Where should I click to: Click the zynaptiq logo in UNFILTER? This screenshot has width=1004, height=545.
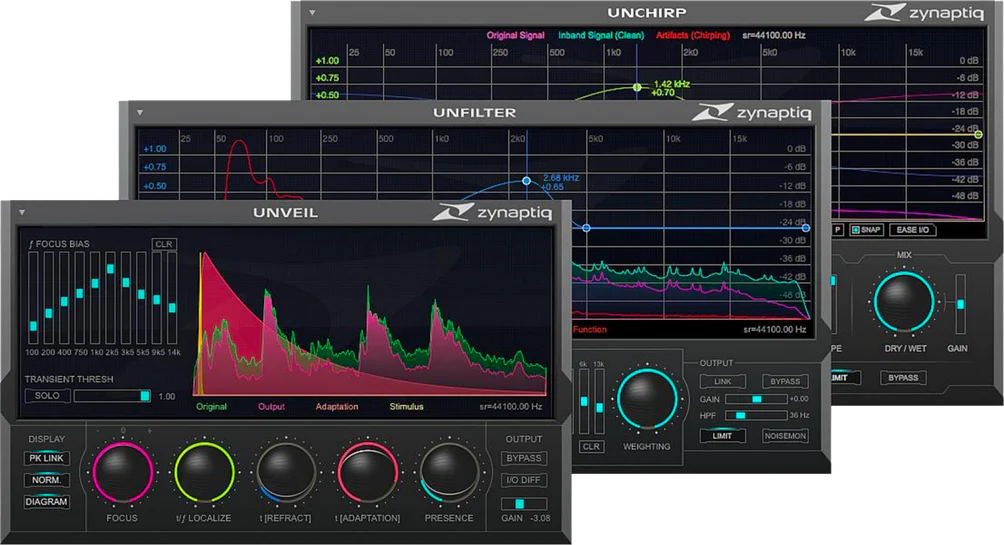click(x=752, y=113)
